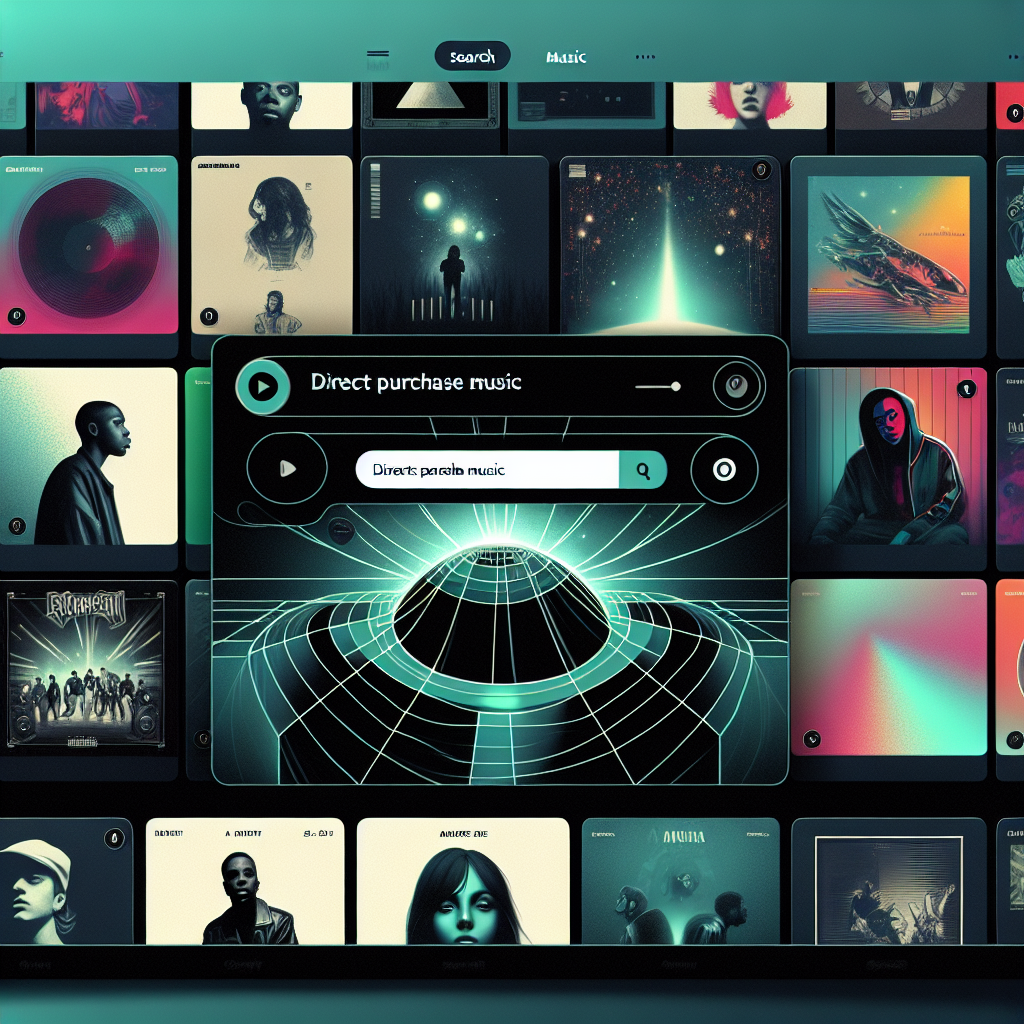This screenshot has height=1024, width=1024.
Task: Click badge on the capped man album bottom-left
Action: 113,837
